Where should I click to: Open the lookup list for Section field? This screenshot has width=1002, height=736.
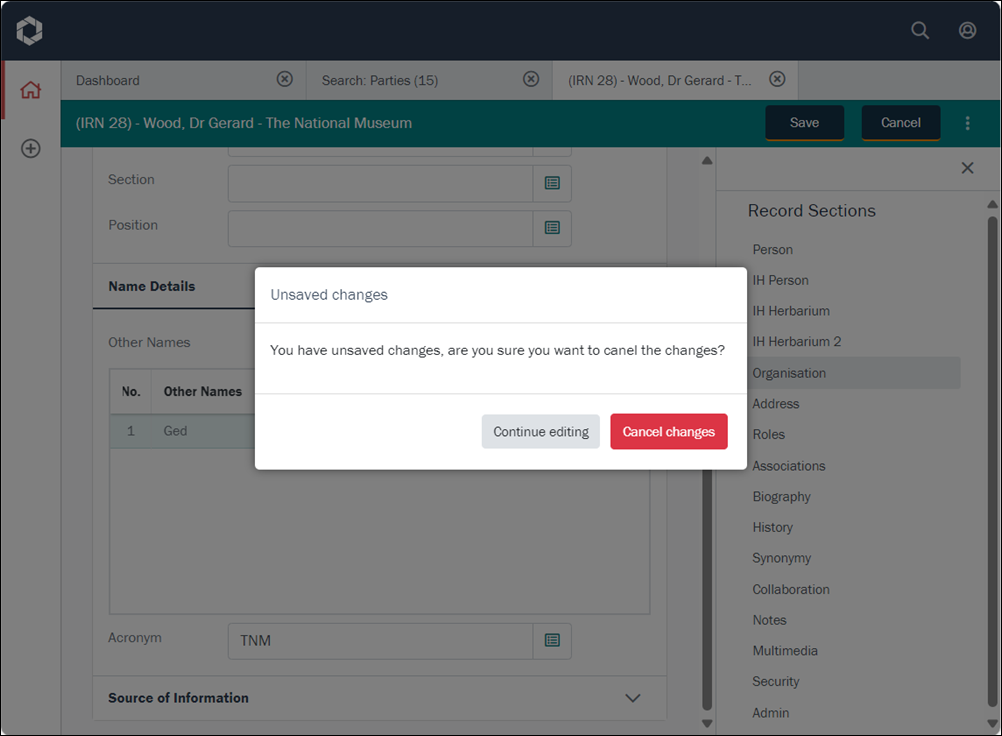(552, 184)
